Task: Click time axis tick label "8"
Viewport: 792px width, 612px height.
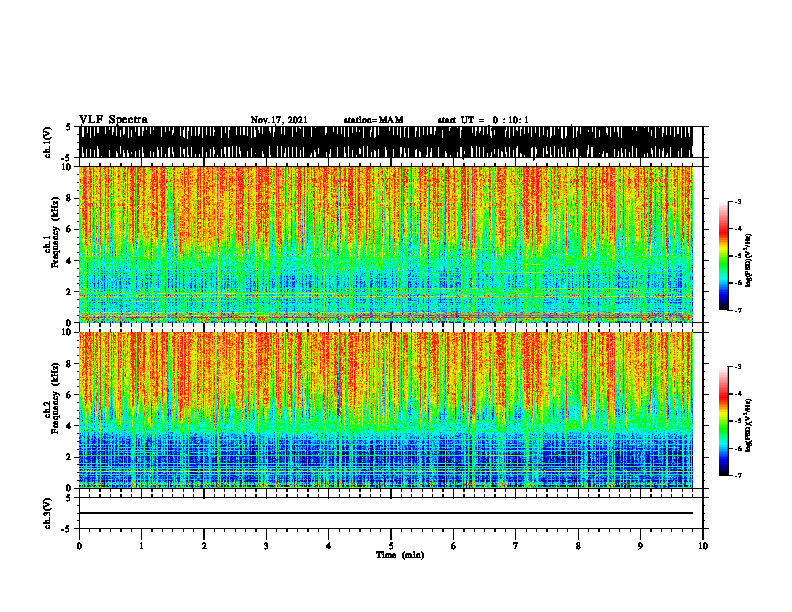Action: [578, 546]
